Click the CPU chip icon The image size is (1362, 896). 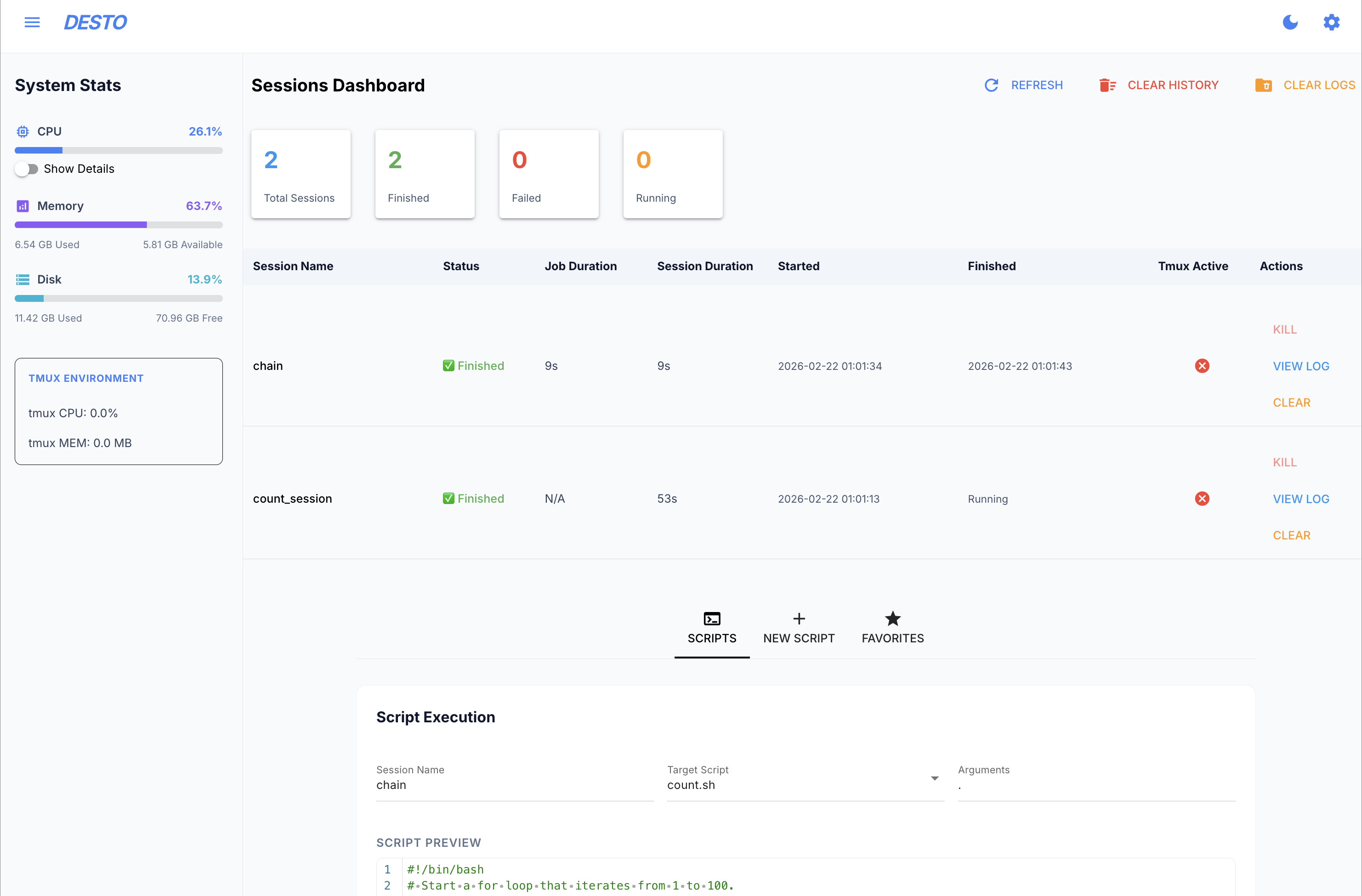(23, 131)
